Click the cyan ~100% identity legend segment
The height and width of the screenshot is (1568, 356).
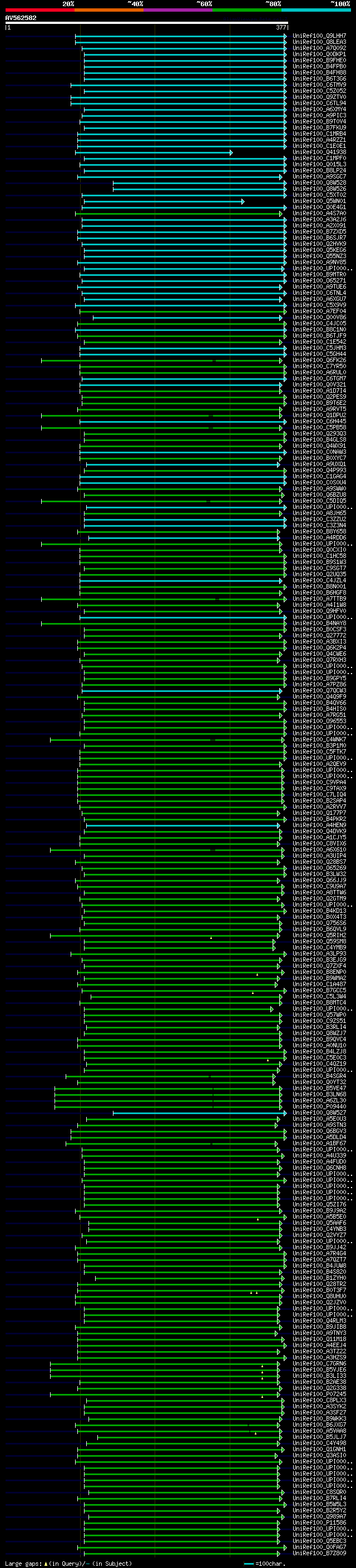click(x=317, y=11)
